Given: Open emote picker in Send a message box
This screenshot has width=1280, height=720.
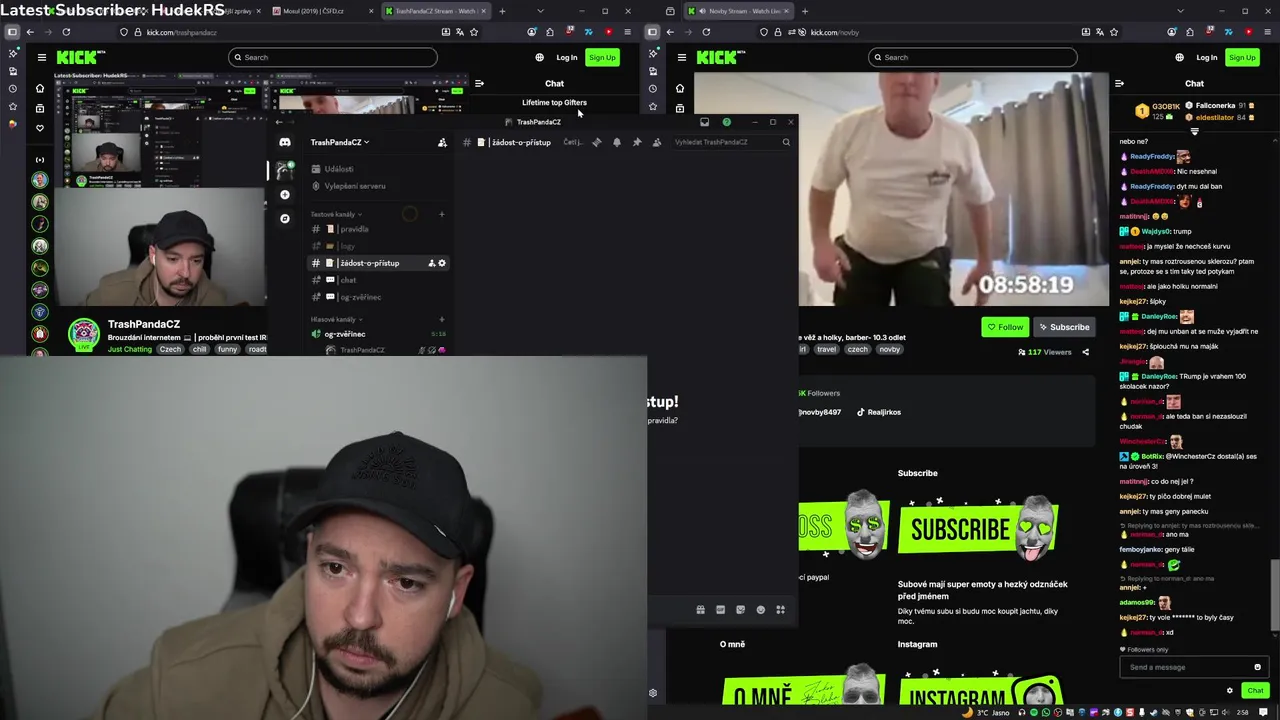Looking at the screenshot, I should (x=1257, y=667).
